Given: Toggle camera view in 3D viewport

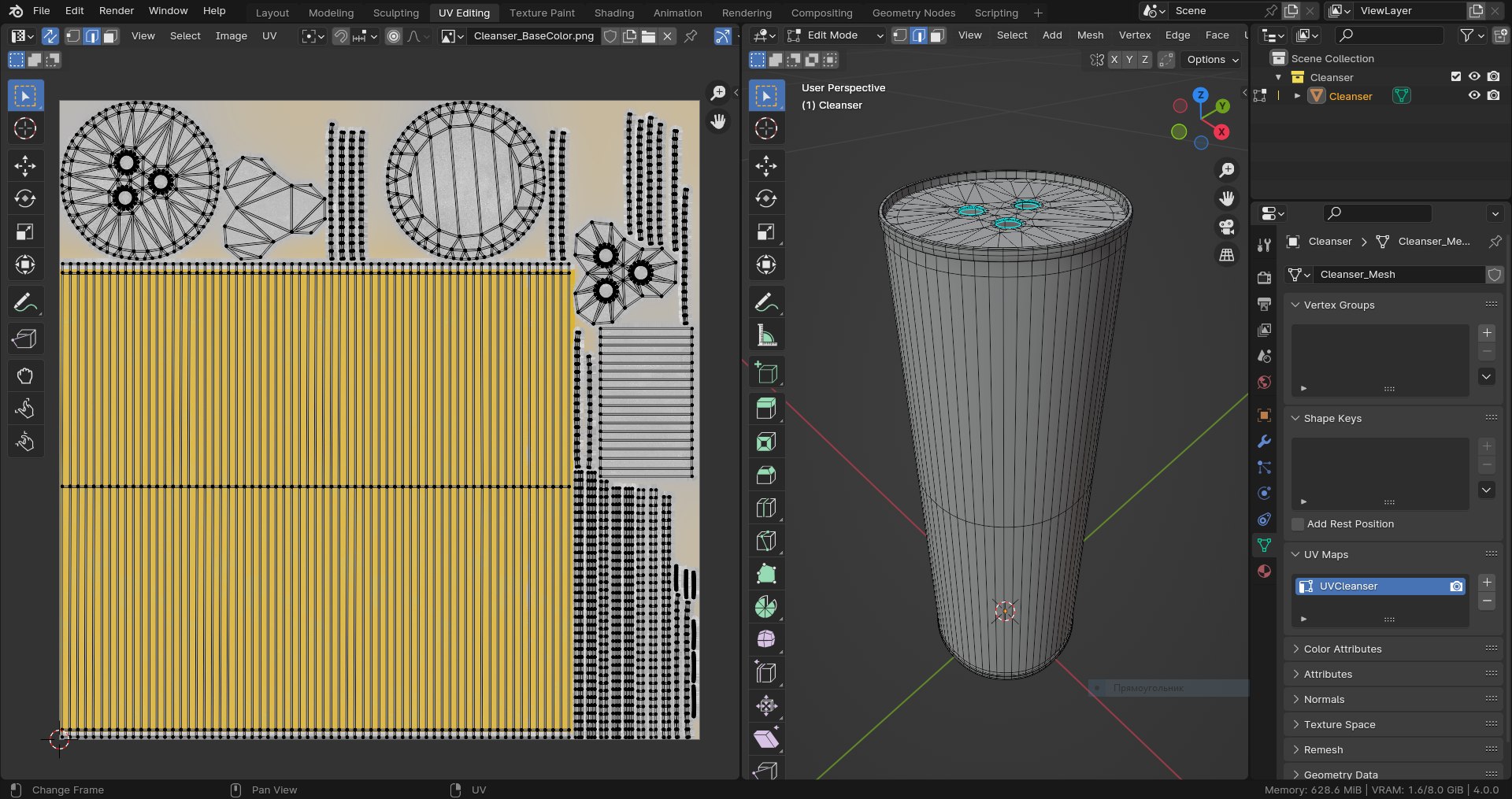Looking at the screenshot, I should click(1226, 227).
